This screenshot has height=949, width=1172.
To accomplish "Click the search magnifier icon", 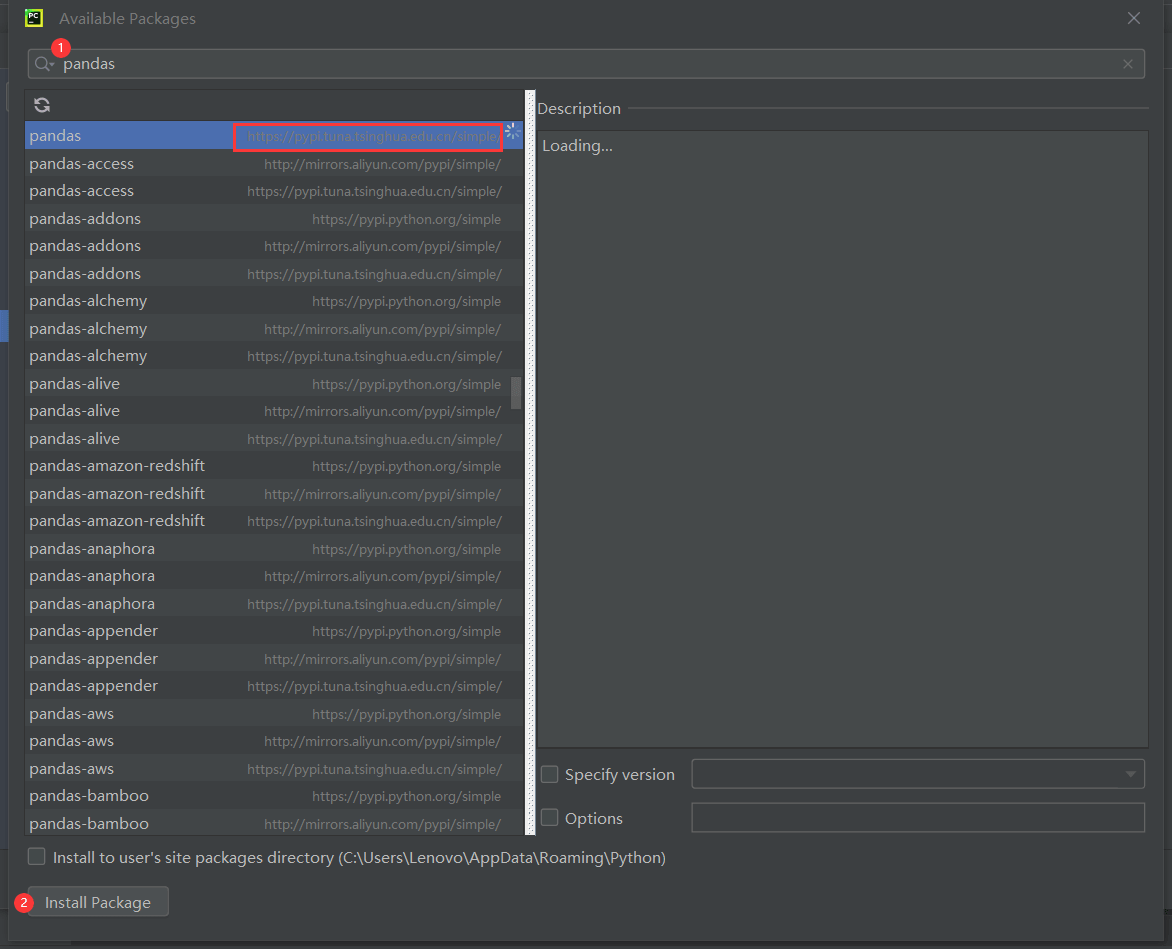I will click(43, 64).
